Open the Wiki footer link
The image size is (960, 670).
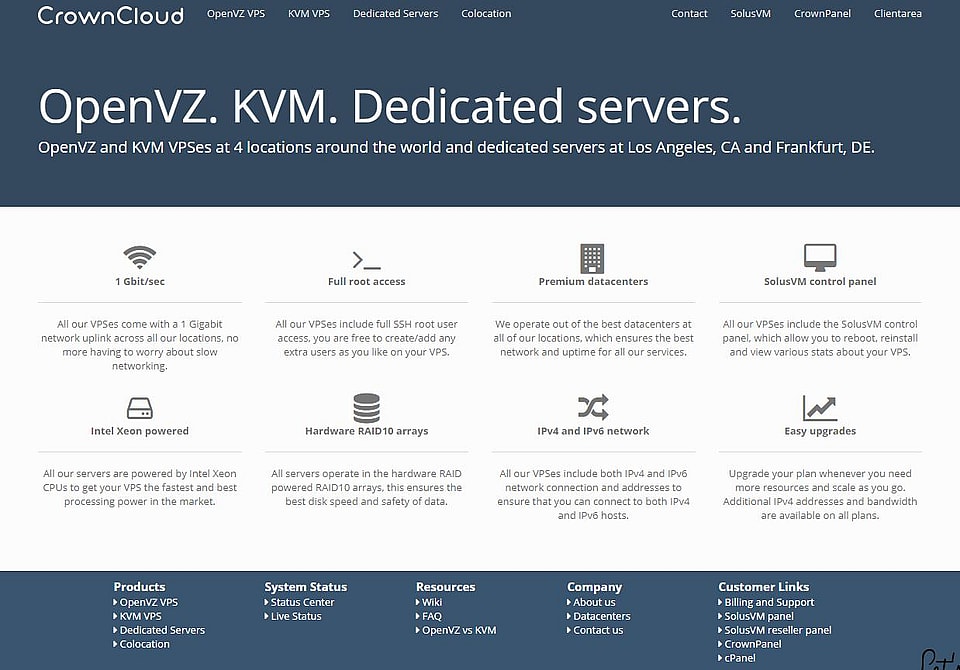point(432,602)
